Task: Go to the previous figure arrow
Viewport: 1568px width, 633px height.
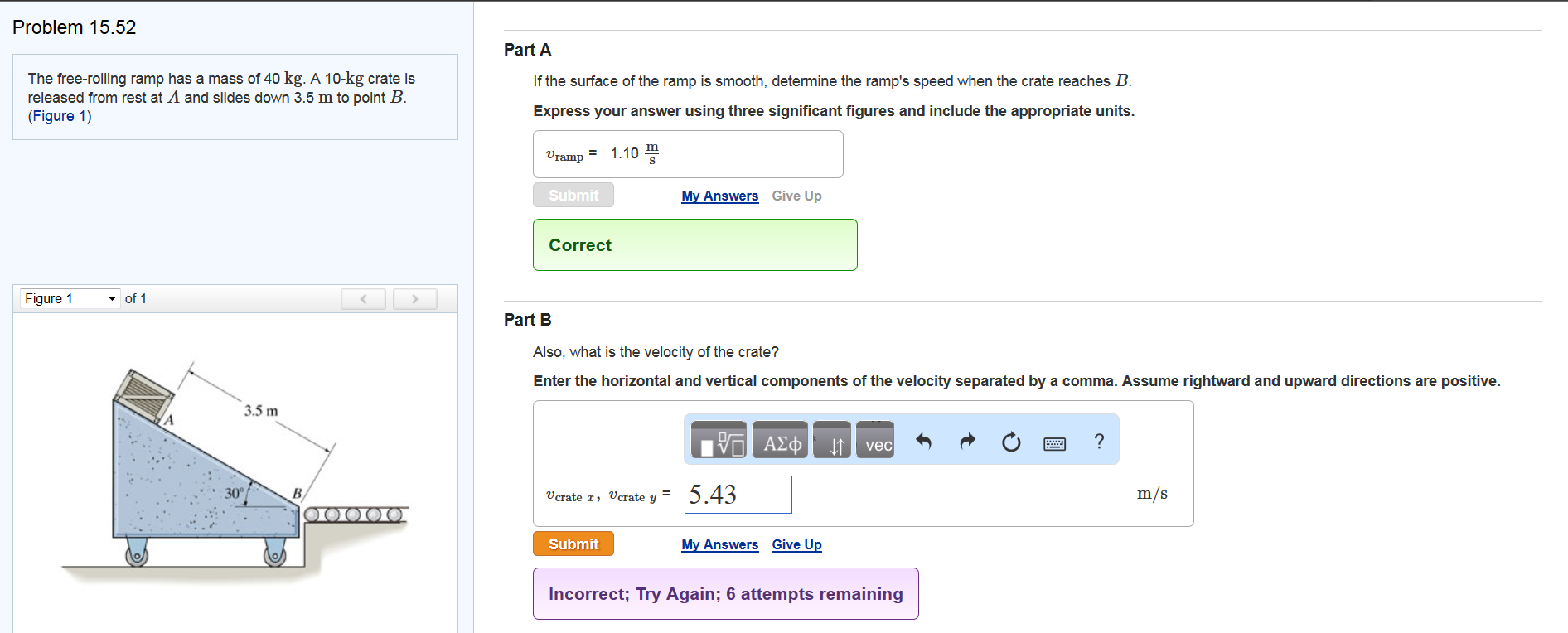Action: [363, 298]
